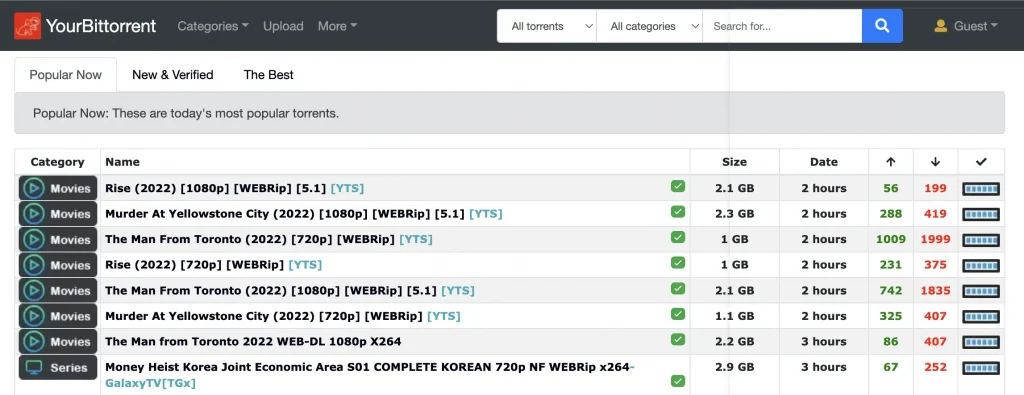This screenshot has height=395, width=1024.
Task: Click Movies badge for Man From Toronto 1080p 5.1
Action: coord(58,291)
